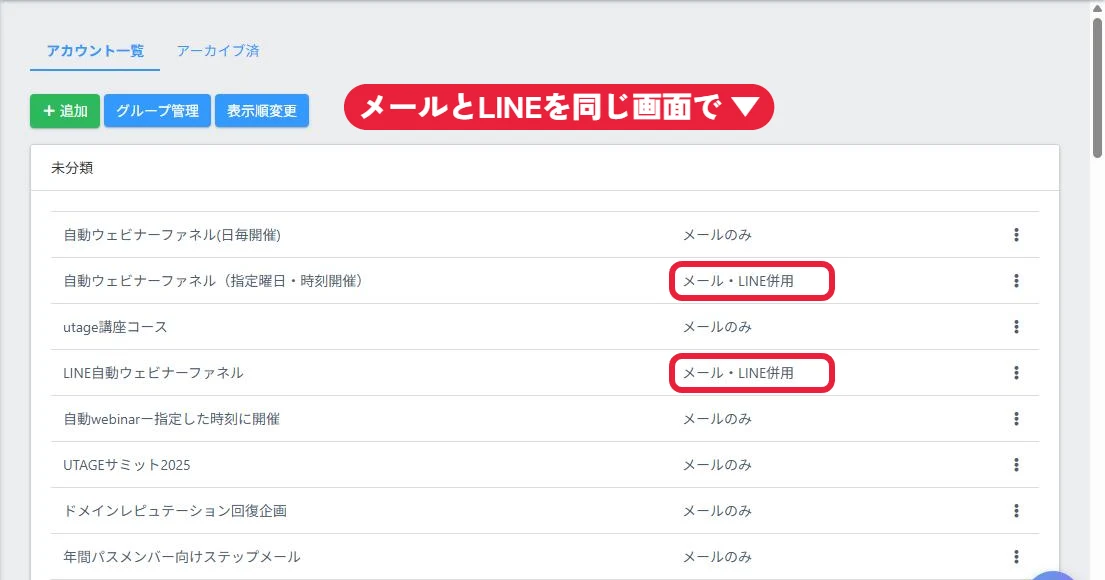Open kebab menu for 自動ウェビナーファネル（指定曜日・時刻開催）

click(1016, 280)
